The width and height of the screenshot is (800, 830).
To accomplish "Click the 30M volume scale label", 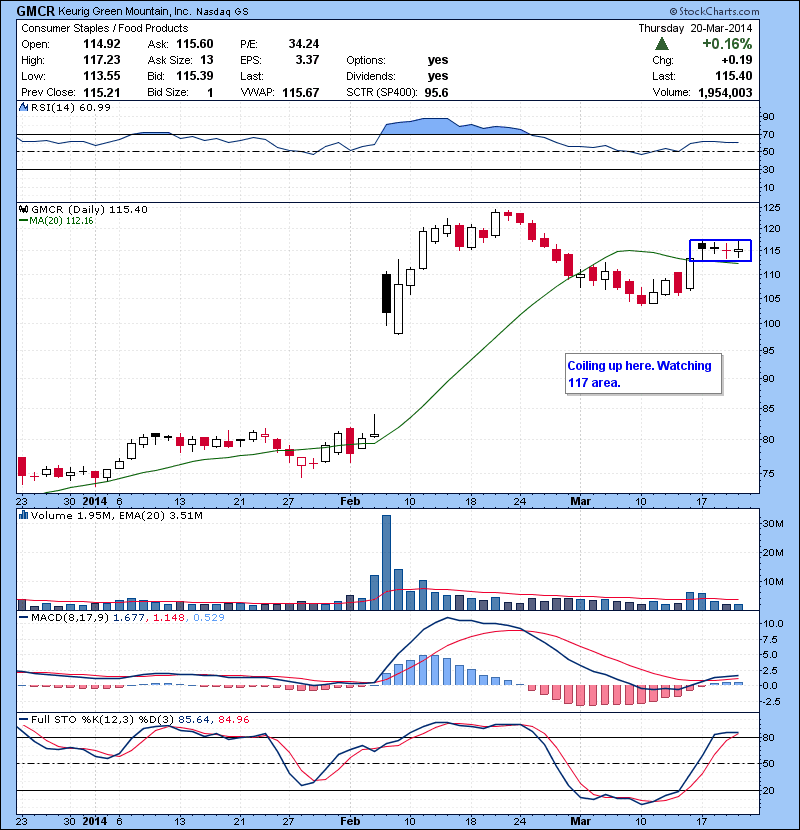I will [x=772, y=523].
